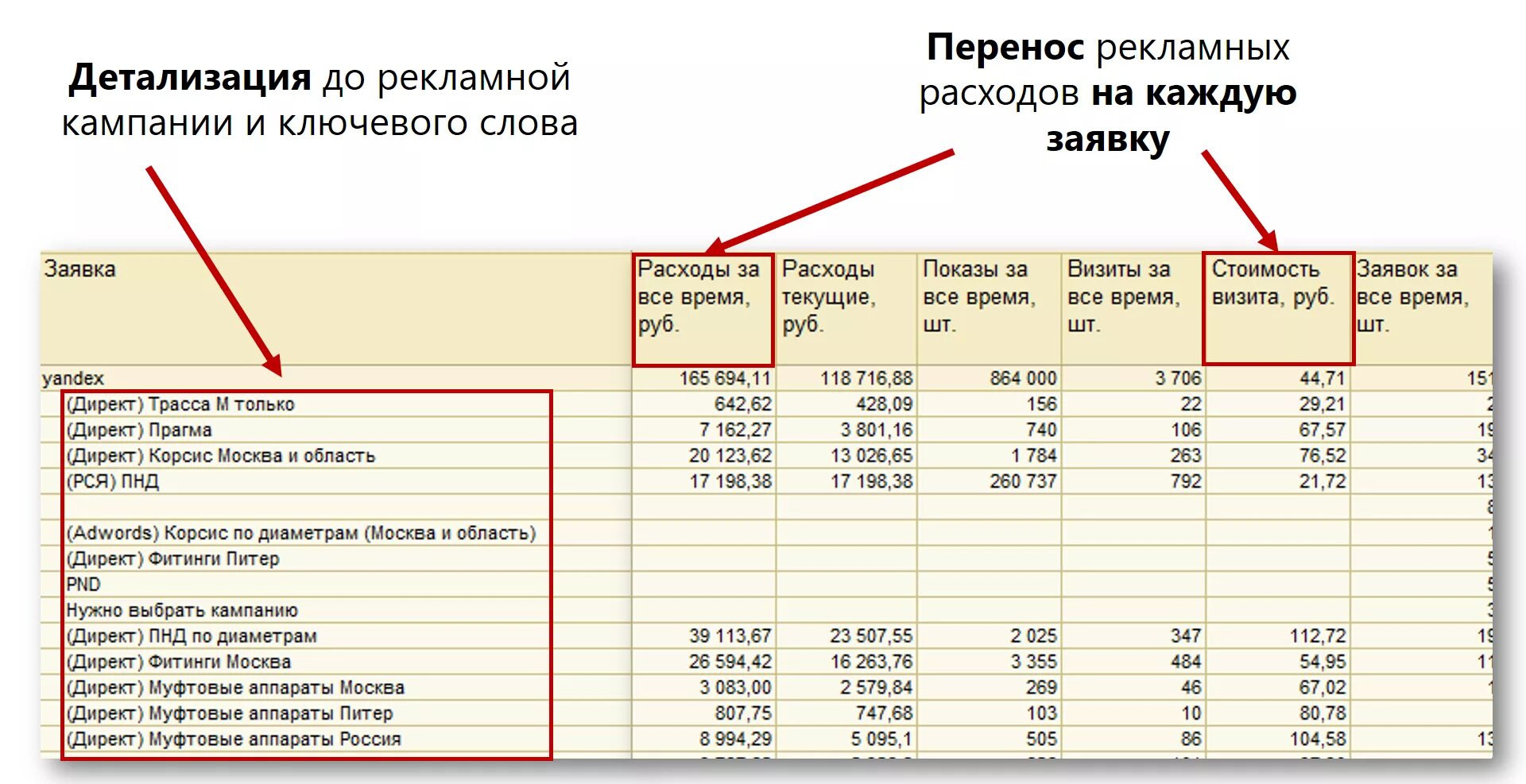Click expenses cell "7 162,27" for Прагма
This screenshot has width=1526, height=784.
703,430
